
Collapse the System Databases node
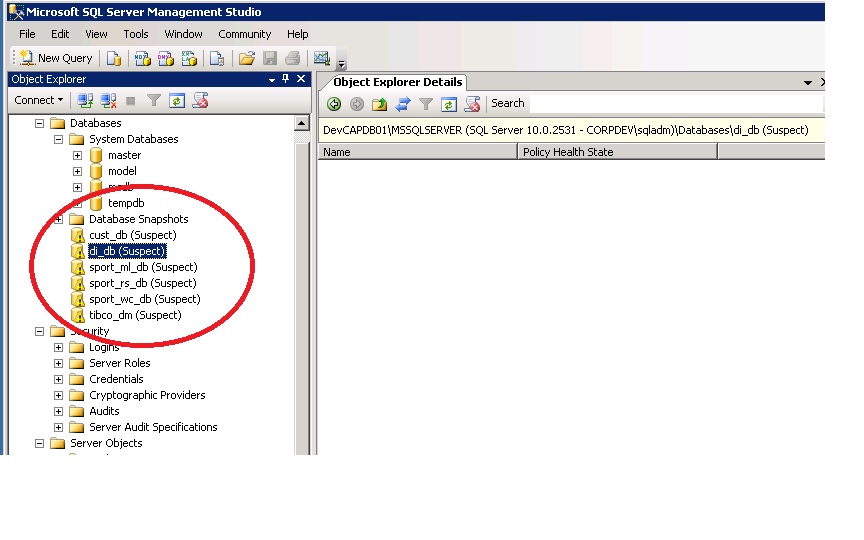(58, 139)
